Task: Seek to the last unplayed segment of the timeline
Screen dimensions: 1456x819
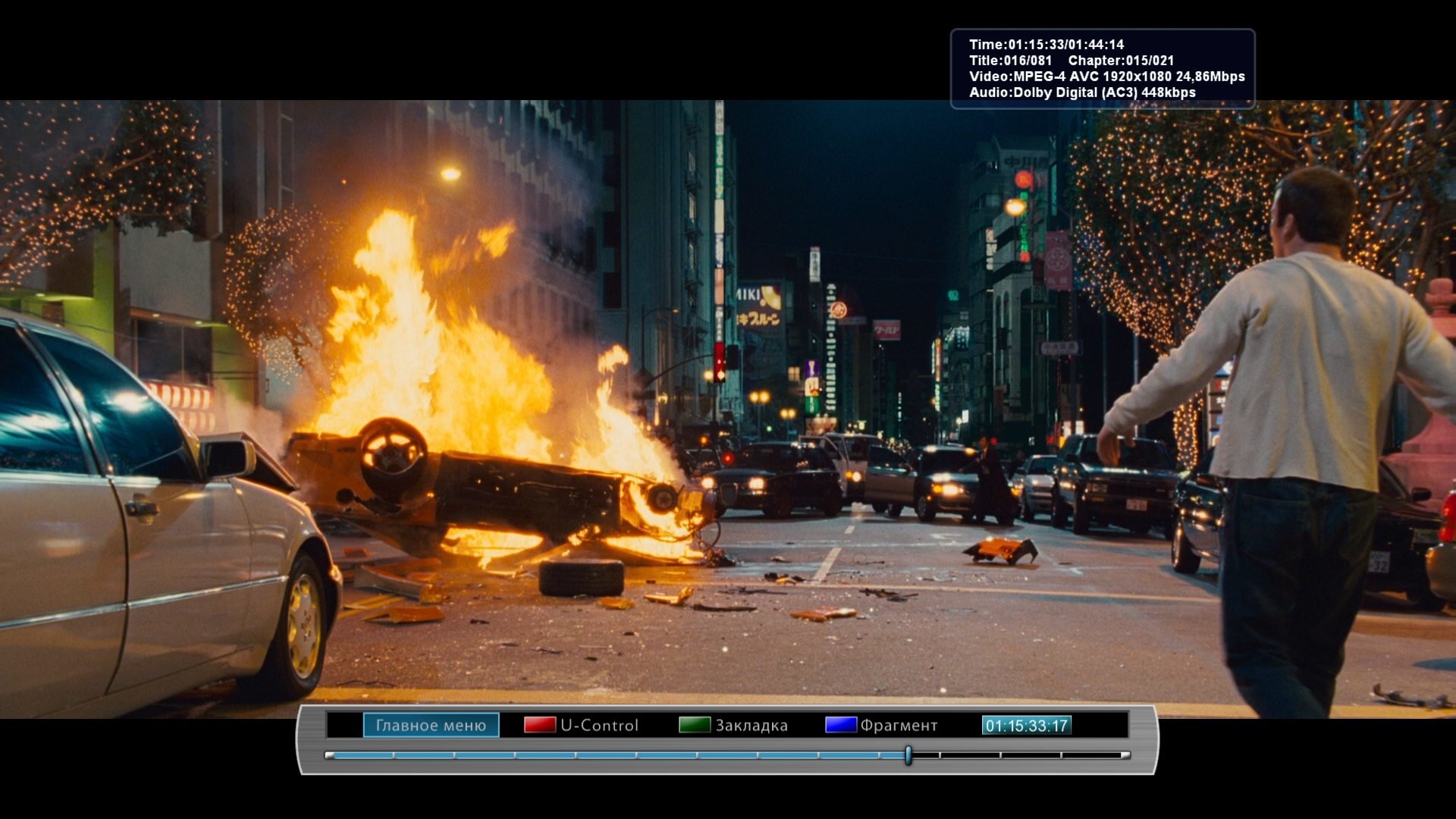Action: (x=1092, y=755)
